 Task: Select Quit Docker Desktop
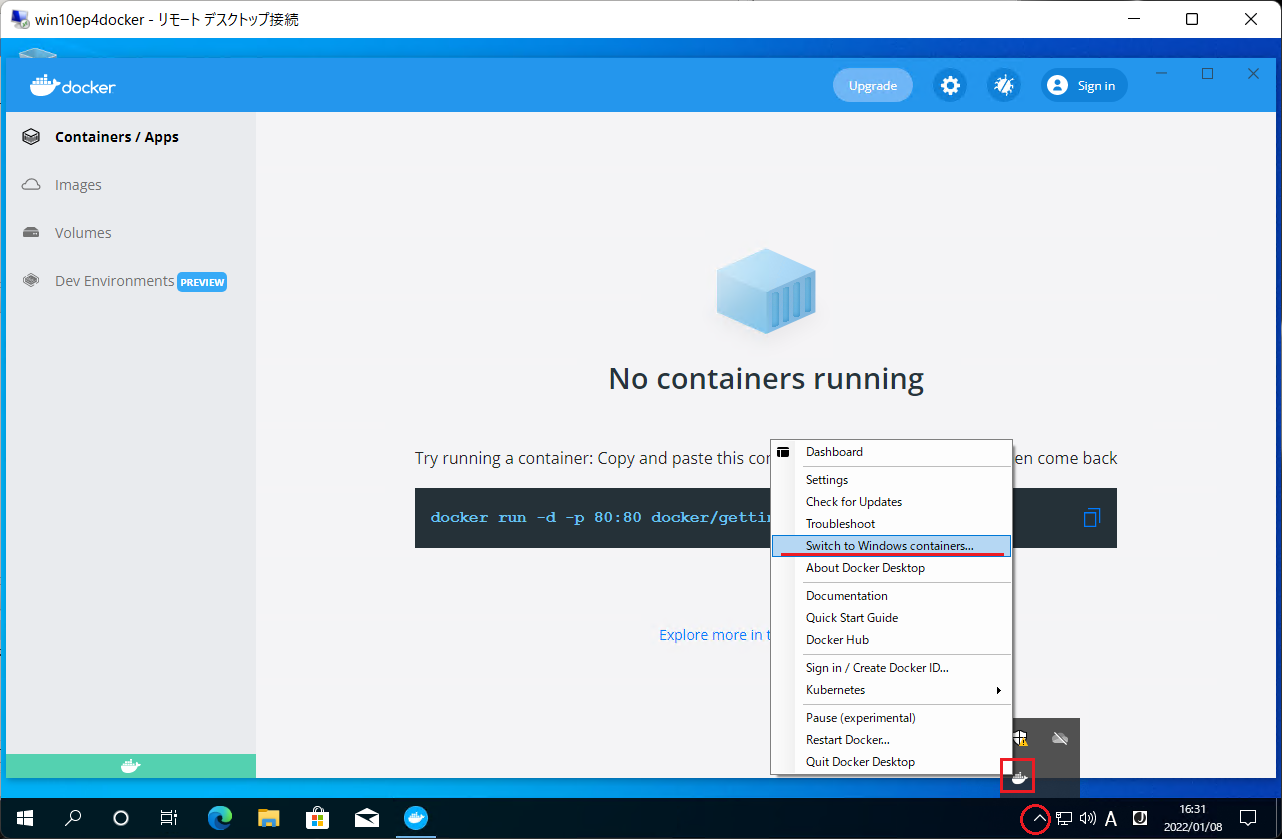(860, 761)
